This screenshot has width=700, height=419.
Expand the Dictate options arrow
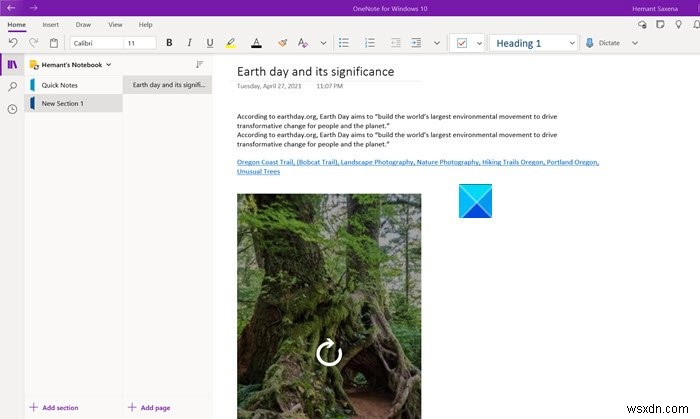click(x=635, y=43)
